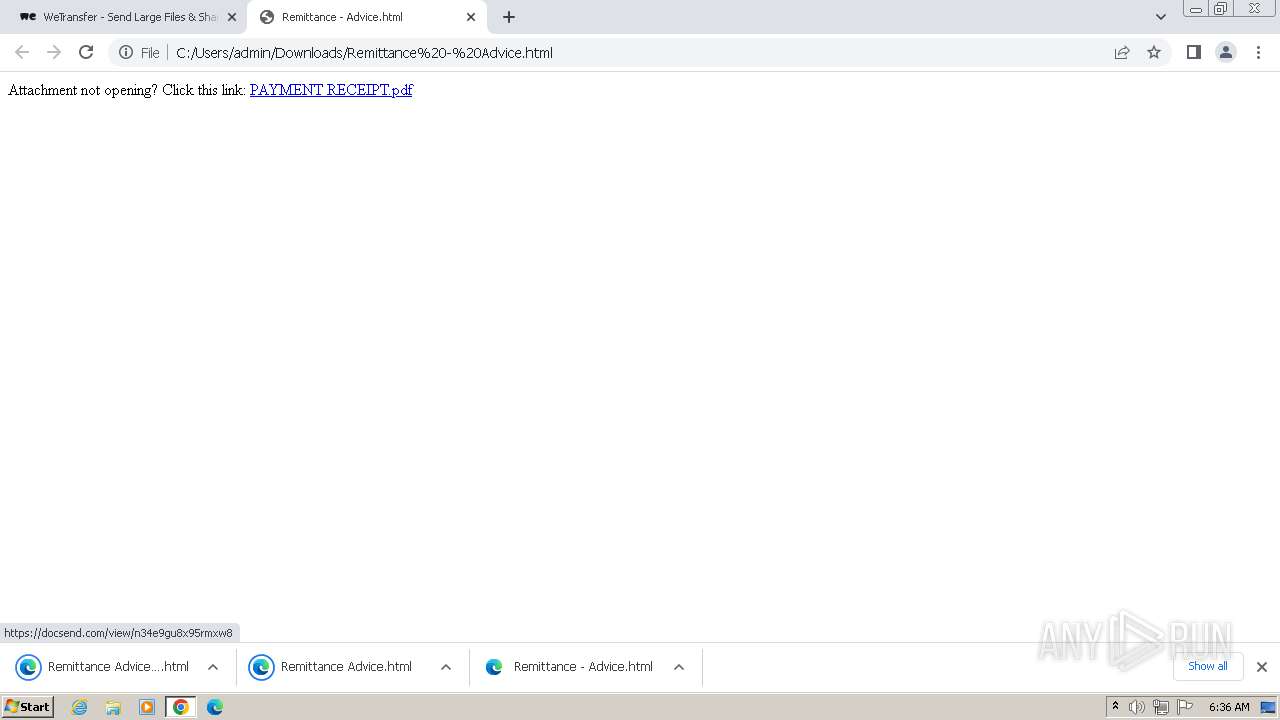Open downloaded Remittance Advice....html file
Image resolution: width=1280 pixels, height=720 pixels.
(103, 667)
